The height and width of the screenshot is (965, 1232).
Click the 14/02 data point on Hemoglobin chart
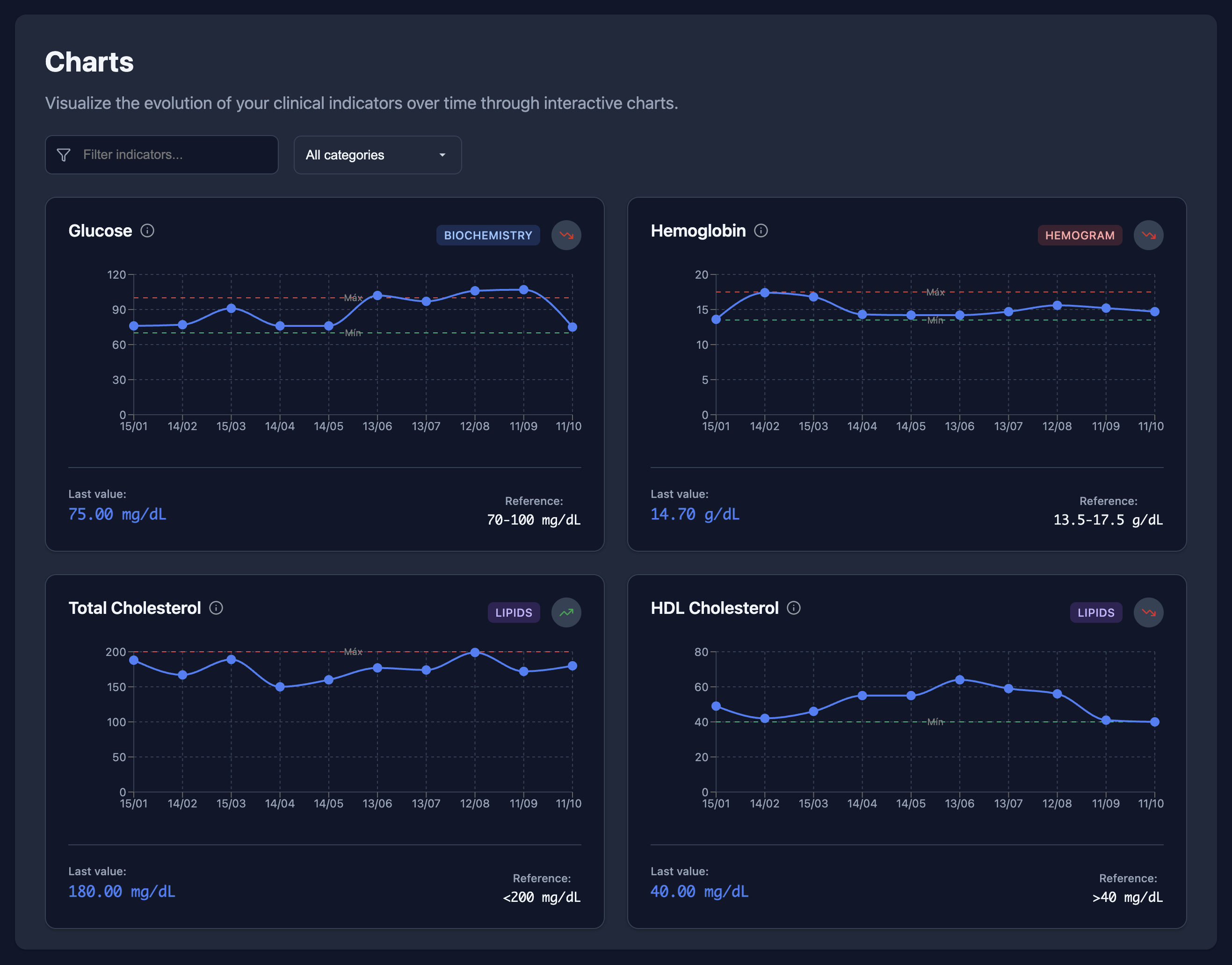pos(766,293)
